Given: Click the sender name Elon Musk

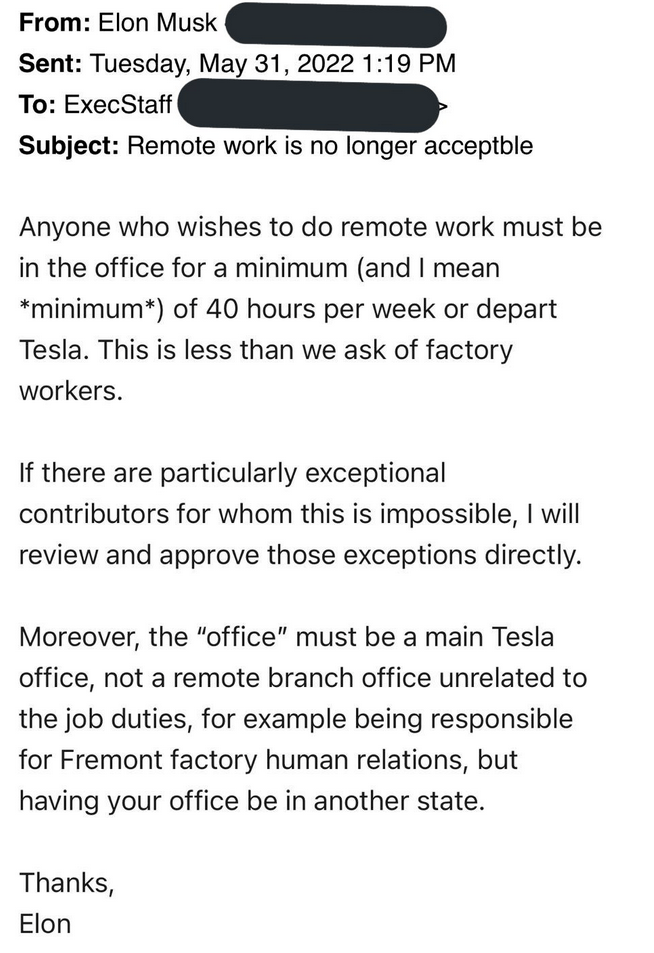Looking at the screenshot, I should (x=157, y=22).
